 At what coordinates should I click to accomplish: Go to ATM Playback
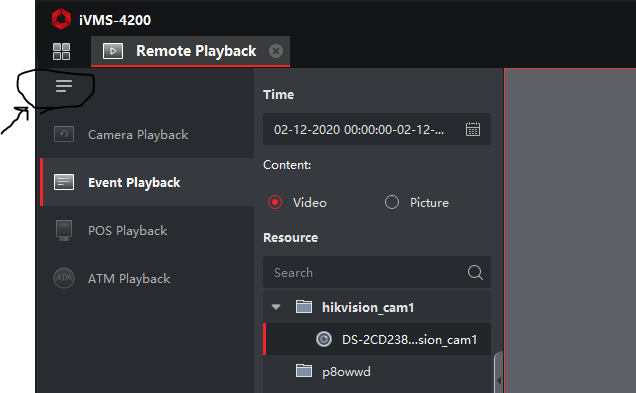(147, 278)
